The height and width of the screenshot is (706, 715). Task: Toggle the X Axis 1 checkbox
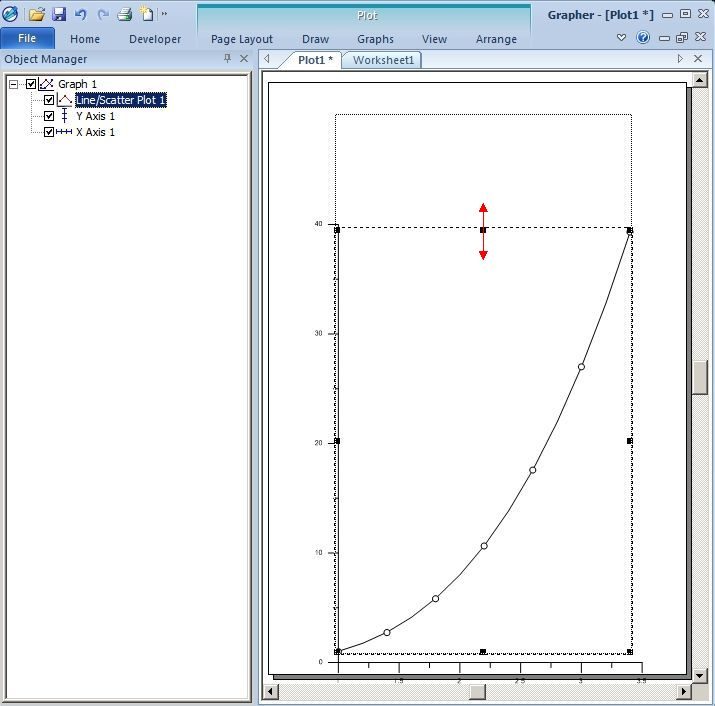tap(49, 132)
